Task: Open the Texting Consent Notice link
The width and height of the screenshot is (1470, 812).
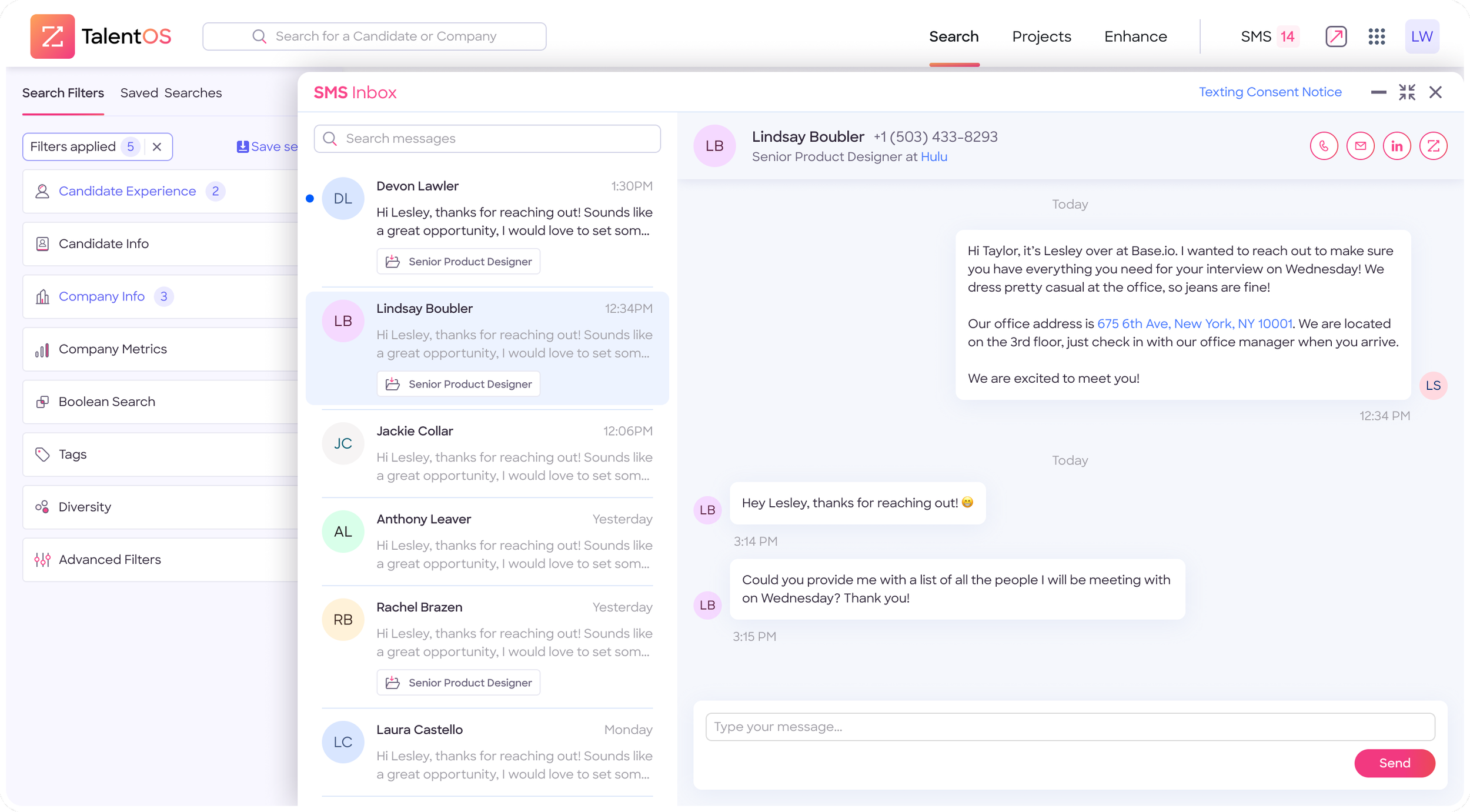Action: point(1270,92)
